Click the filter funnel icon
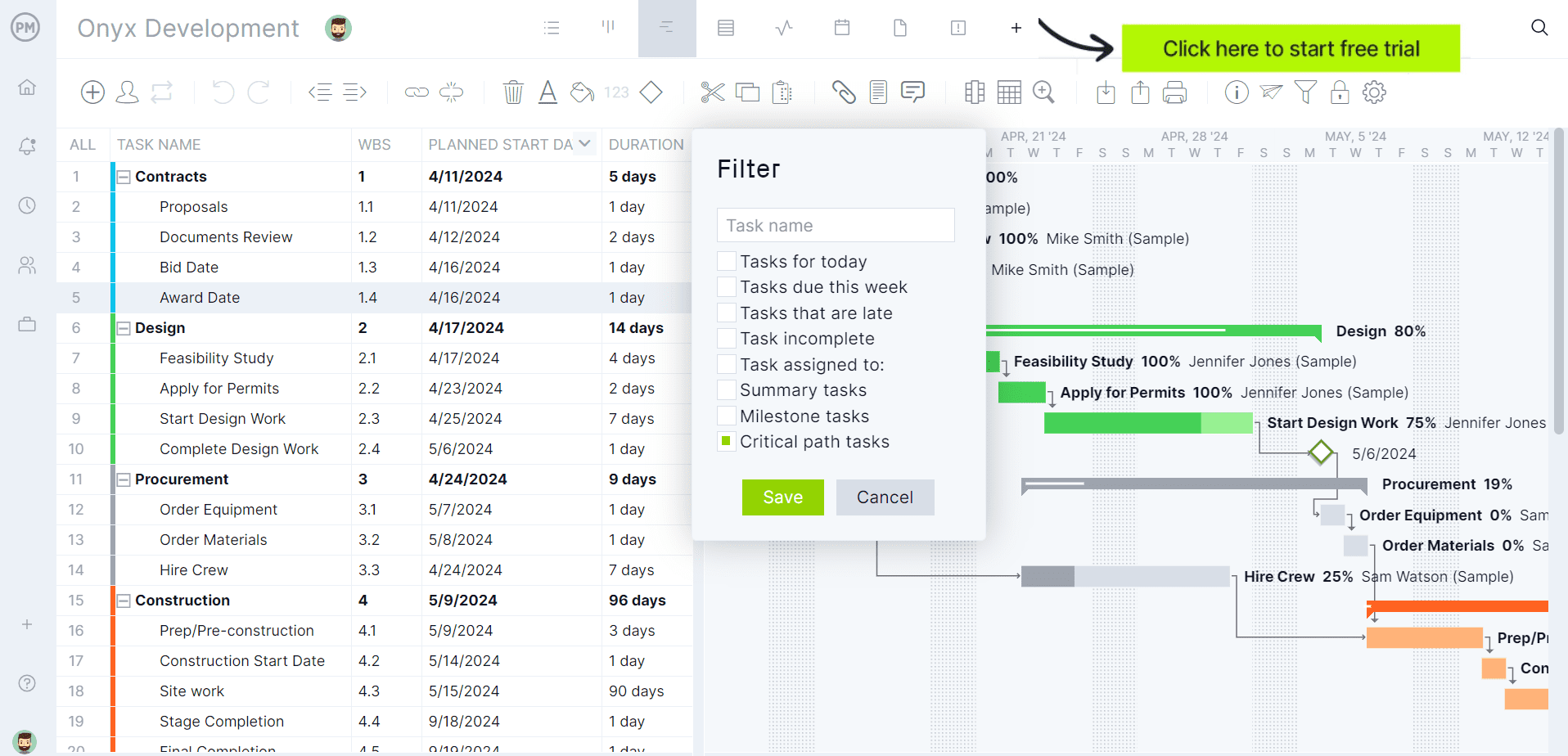Screen dimensions: 1568x756 pos(1305,92)
